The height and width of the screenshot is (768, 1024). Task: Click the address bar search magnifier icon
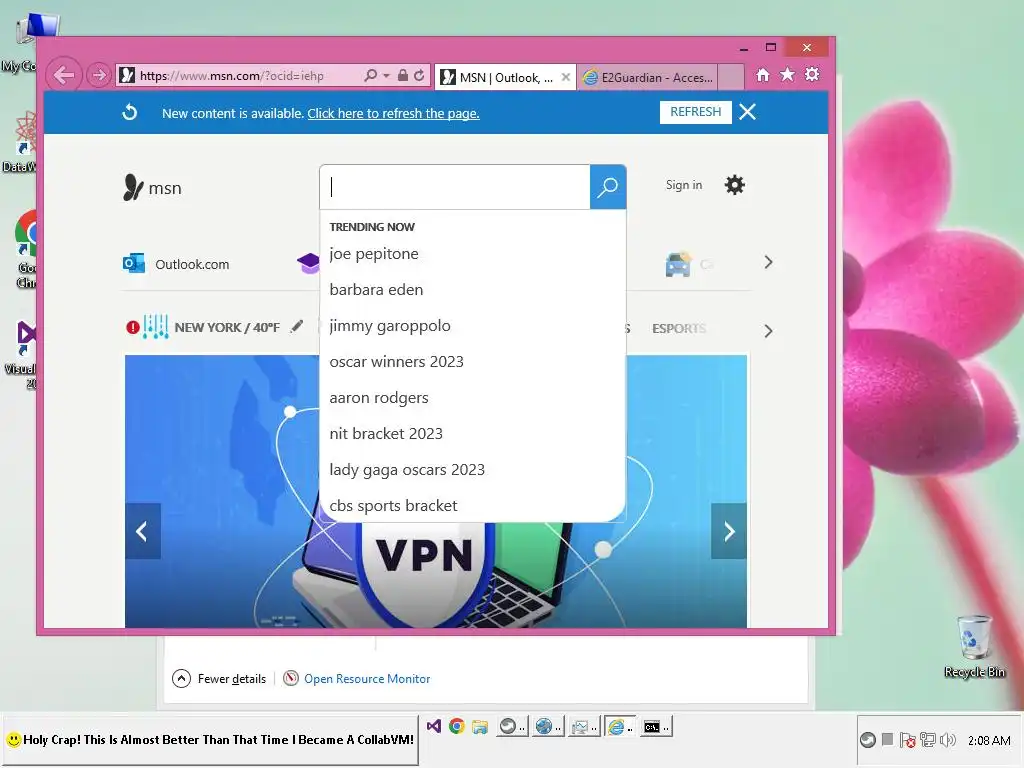370,76
